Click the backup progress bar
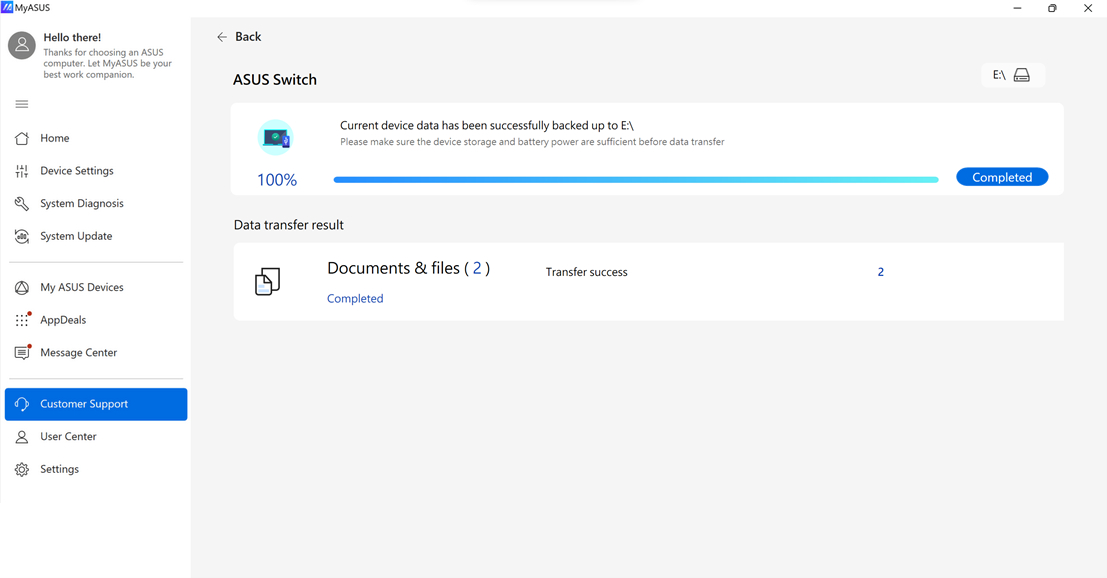The height and width of the screenshot is (578, 1107). (635, 180)
